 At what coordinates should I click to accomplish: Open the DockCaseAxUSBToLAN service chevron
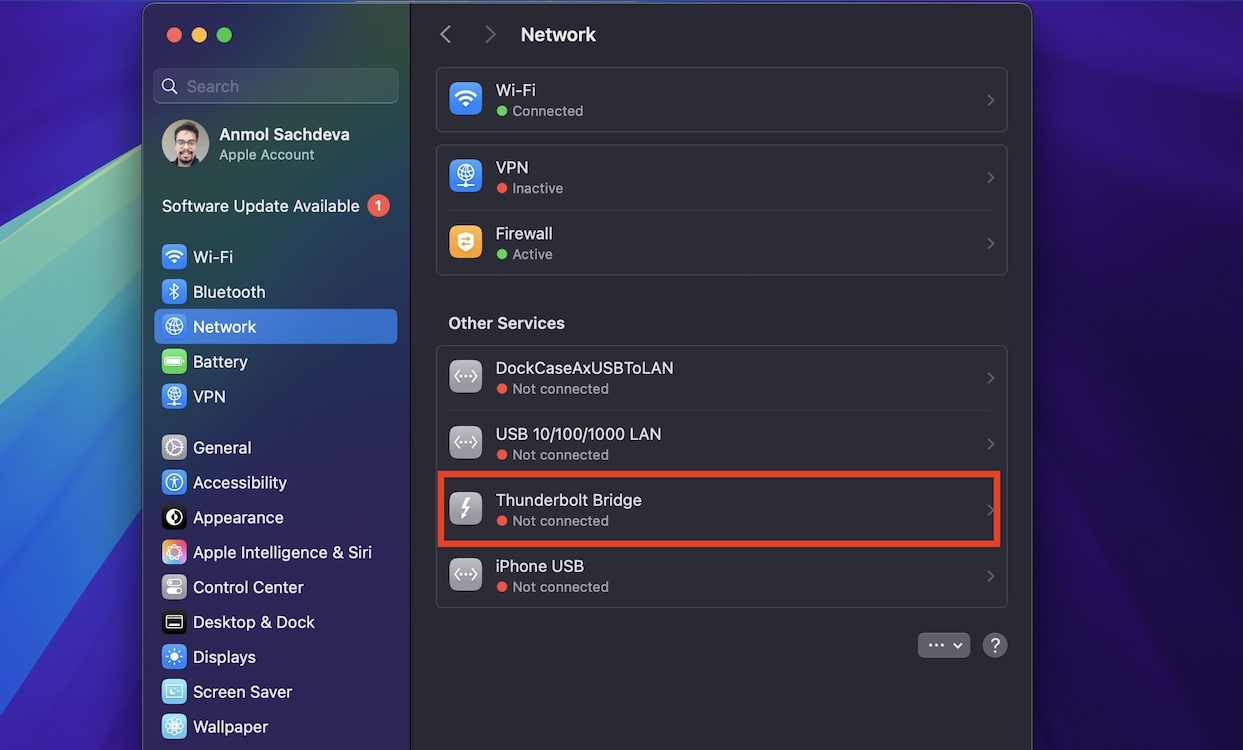(990, 378)
